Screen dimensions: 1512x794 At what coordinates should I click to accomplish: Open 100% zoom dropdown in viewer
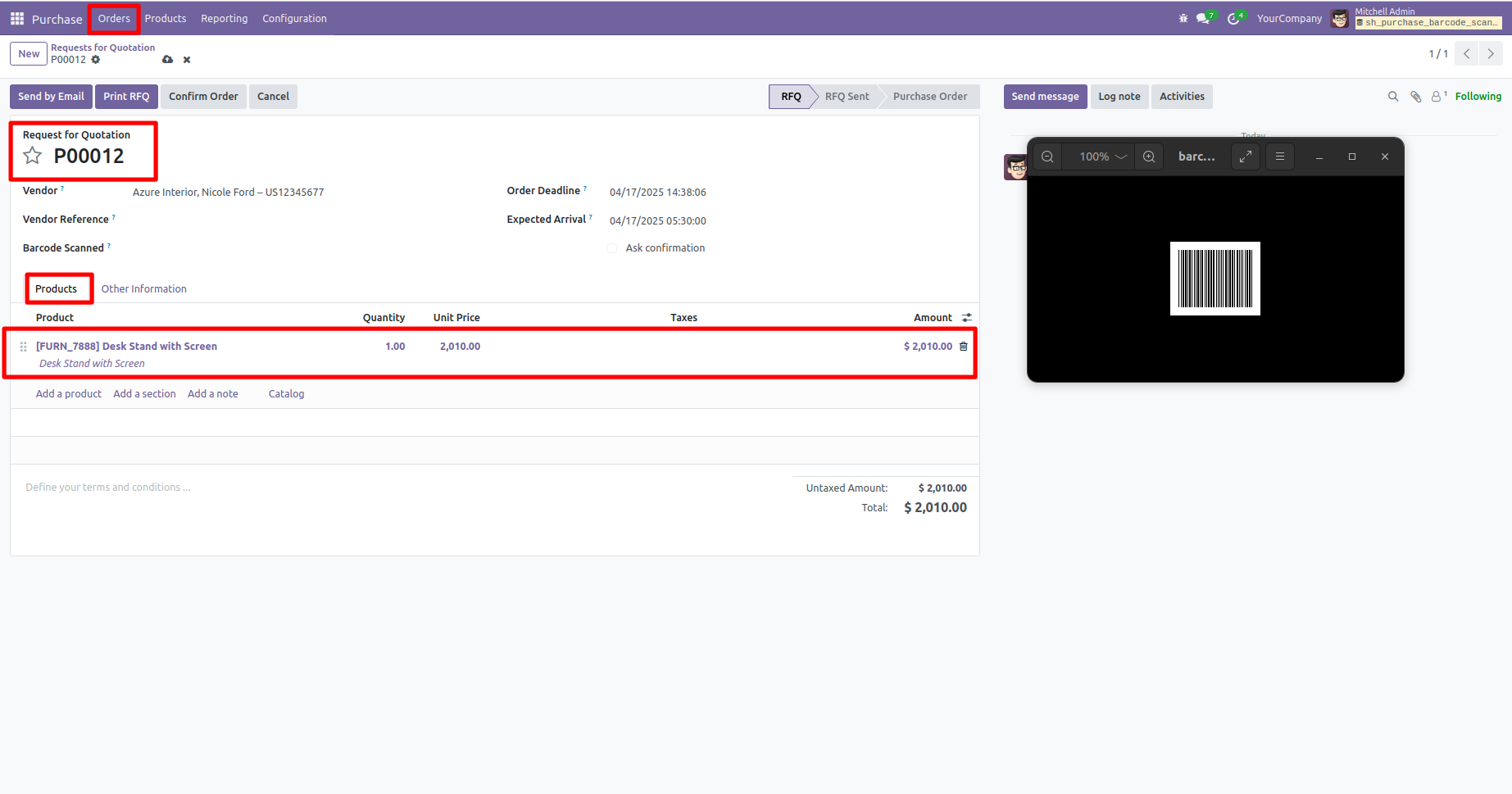(1102, 157)
